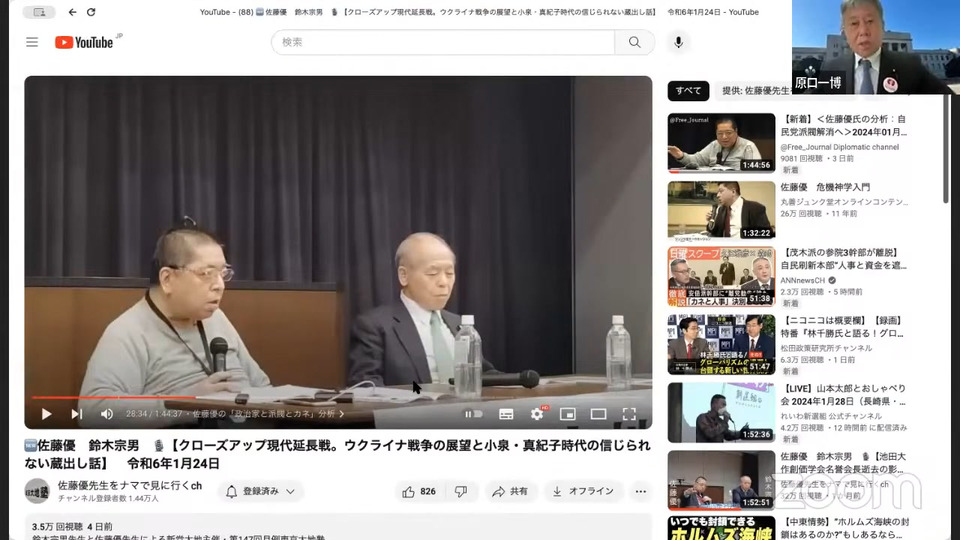Focus the 検索 search field
This screenshot has height=540, width=960.
443,42
